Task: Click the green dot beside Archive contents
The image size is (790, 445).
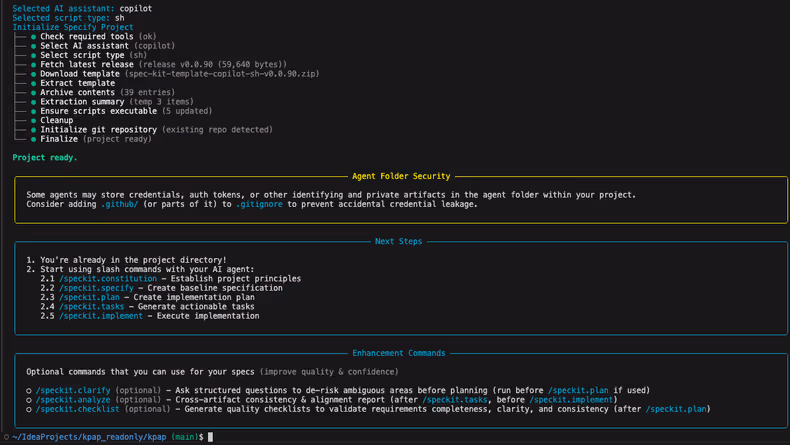Action: [x=33, y=93]
